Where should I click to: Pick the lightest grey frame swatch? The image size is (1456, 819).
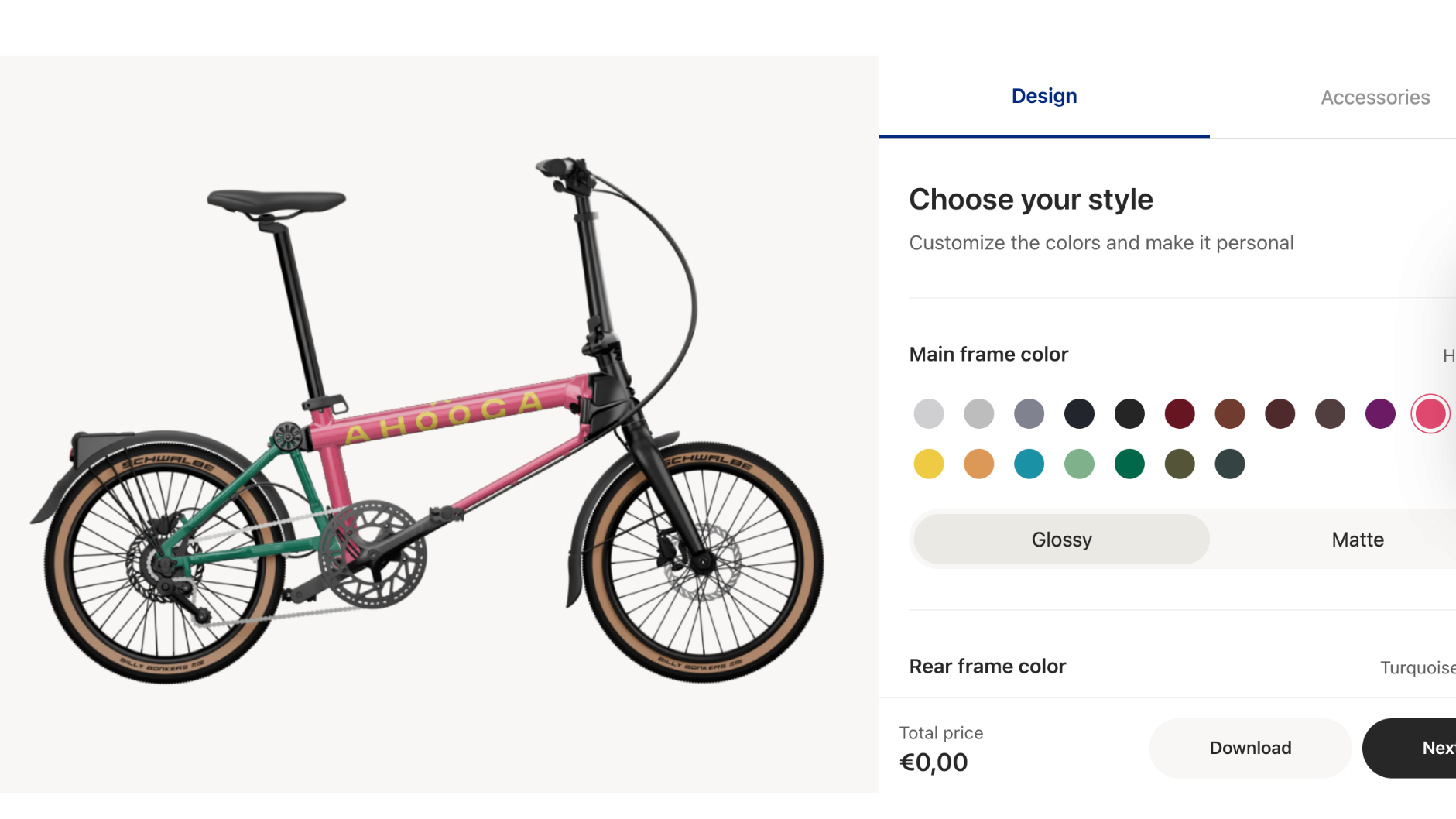click(x=929, y=414)
